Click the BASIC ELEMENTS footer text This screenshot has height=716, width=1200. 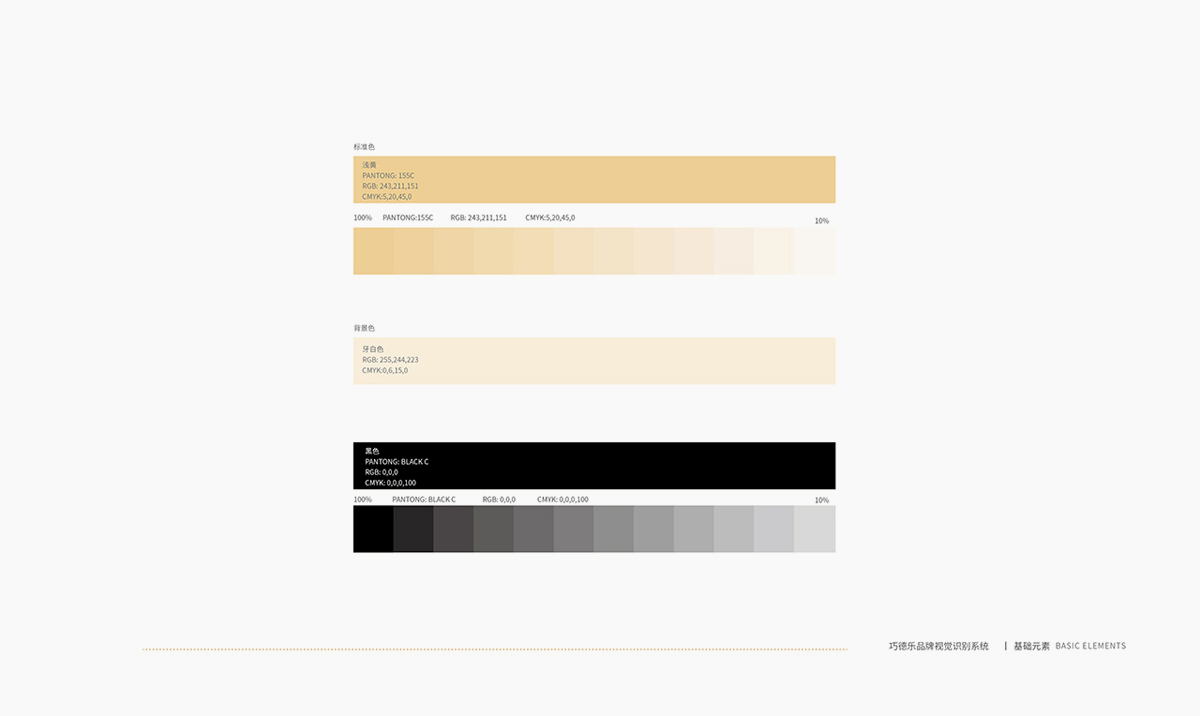pyautogui.click(x=1090, y=647)
